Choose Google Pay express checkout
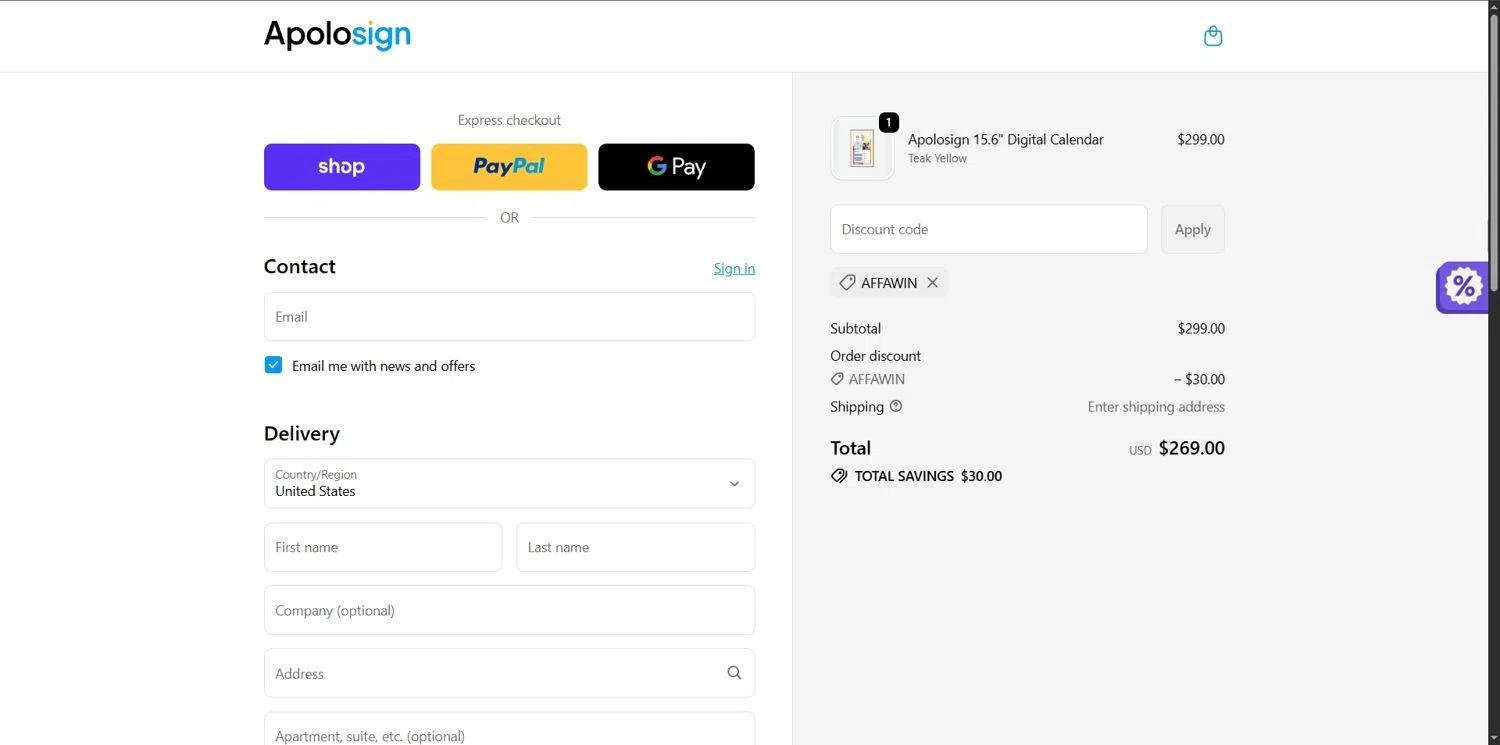Screen dimensions: 1500x745 [676, 167]
